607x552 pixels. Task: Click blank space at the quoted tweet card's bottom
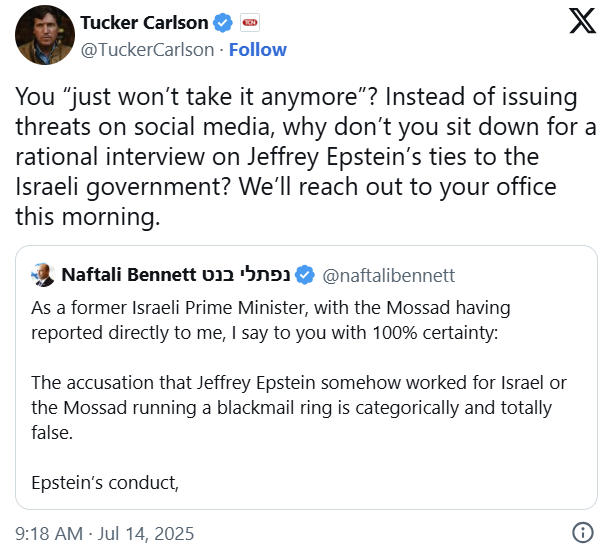pyautogui.click(x=400, y=495)
